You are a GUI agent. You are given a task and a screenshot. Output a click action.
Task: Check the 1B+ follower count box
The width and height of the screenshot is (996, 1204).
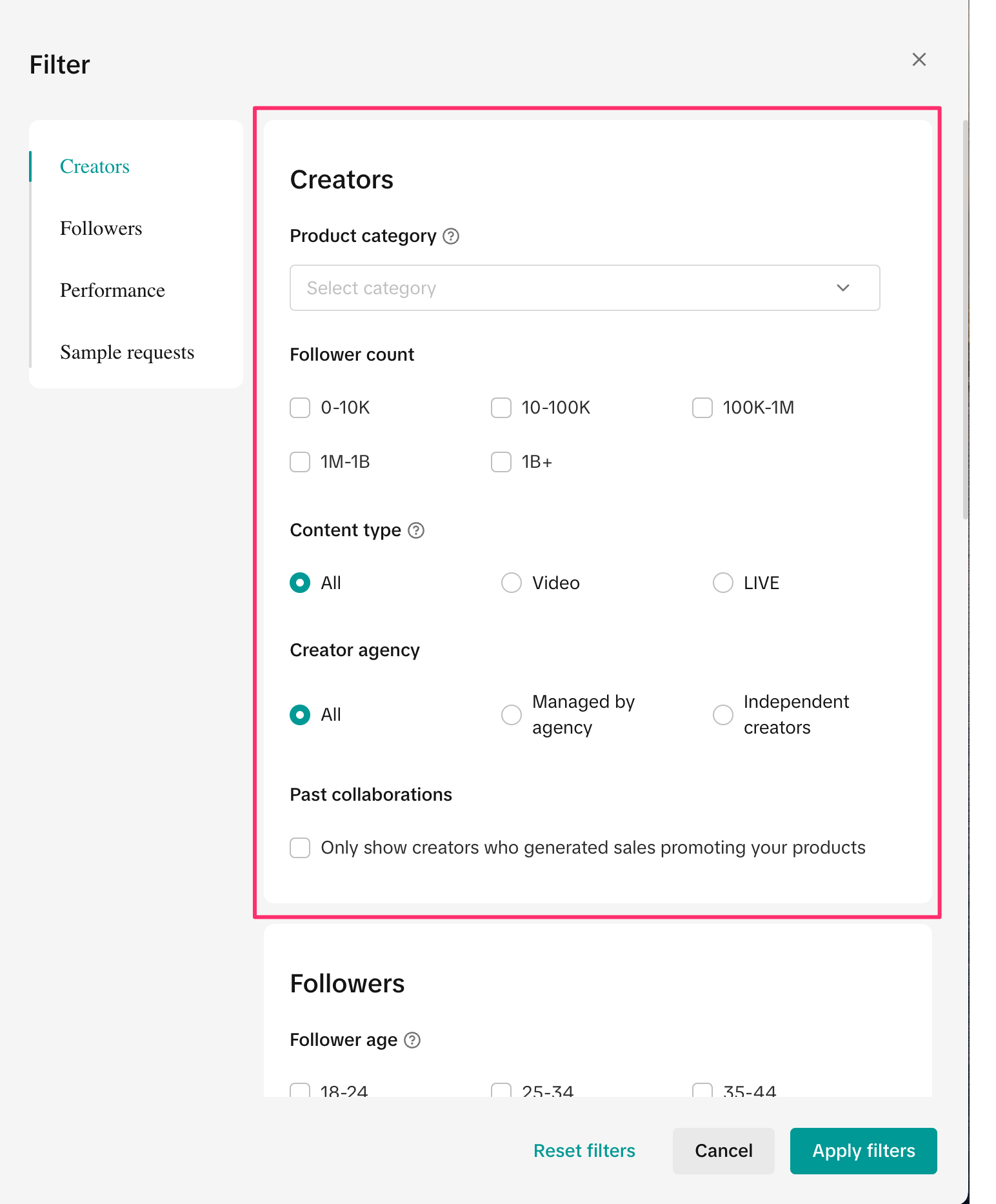pos(501,462)
